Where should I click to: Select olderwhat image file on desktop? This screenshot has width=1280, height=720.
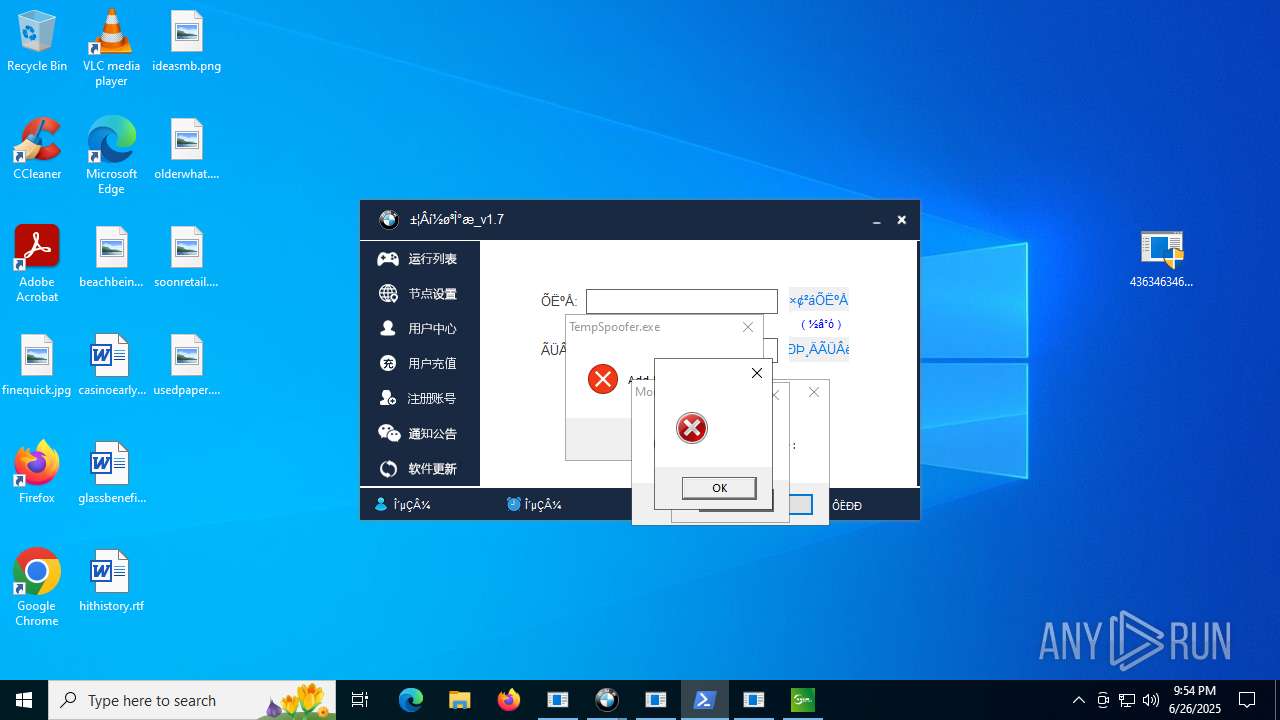[187, 150]
